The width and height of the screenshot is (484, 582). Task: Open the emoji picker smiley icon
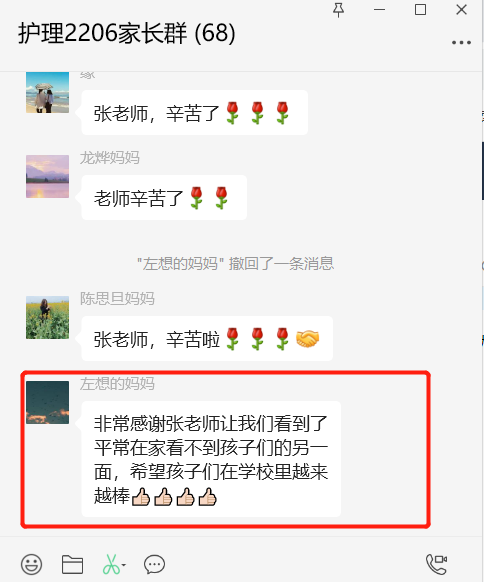tap(32, 565)
